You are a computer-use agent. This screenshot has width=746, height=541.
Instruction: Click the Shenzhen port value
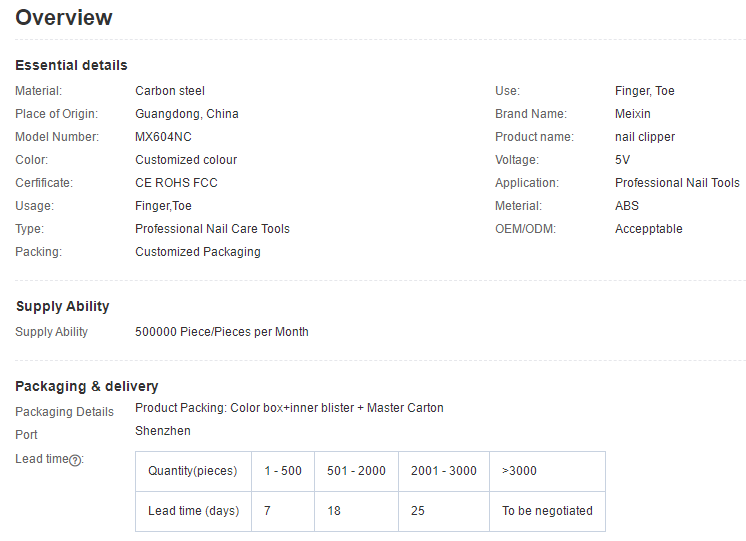[163, 431]
